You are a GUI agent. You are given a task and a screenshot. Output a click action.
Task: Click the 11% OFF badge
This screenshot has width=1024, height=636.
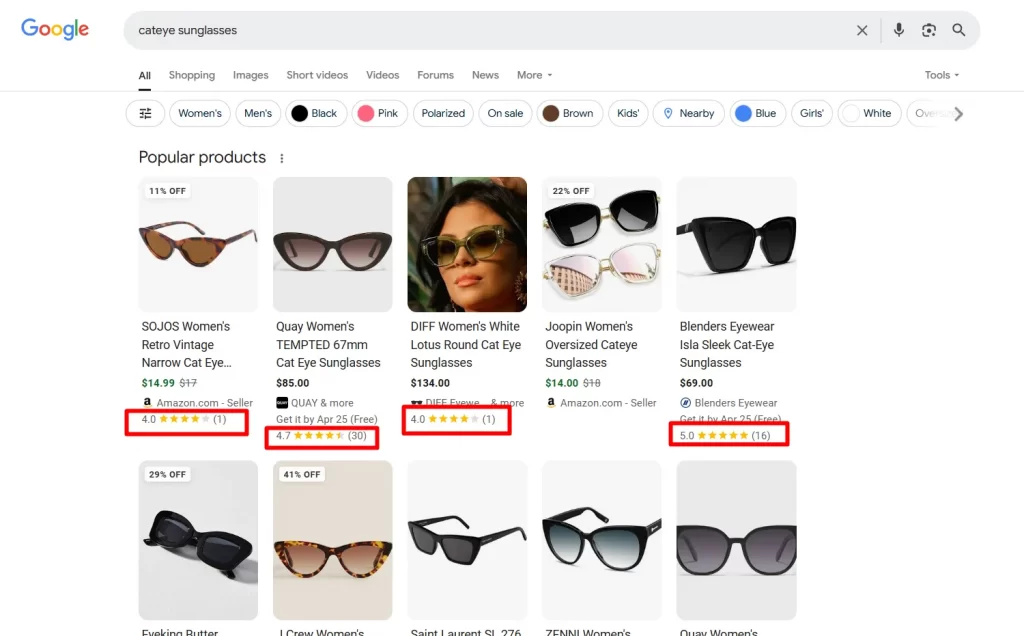[x=167, y=191]
